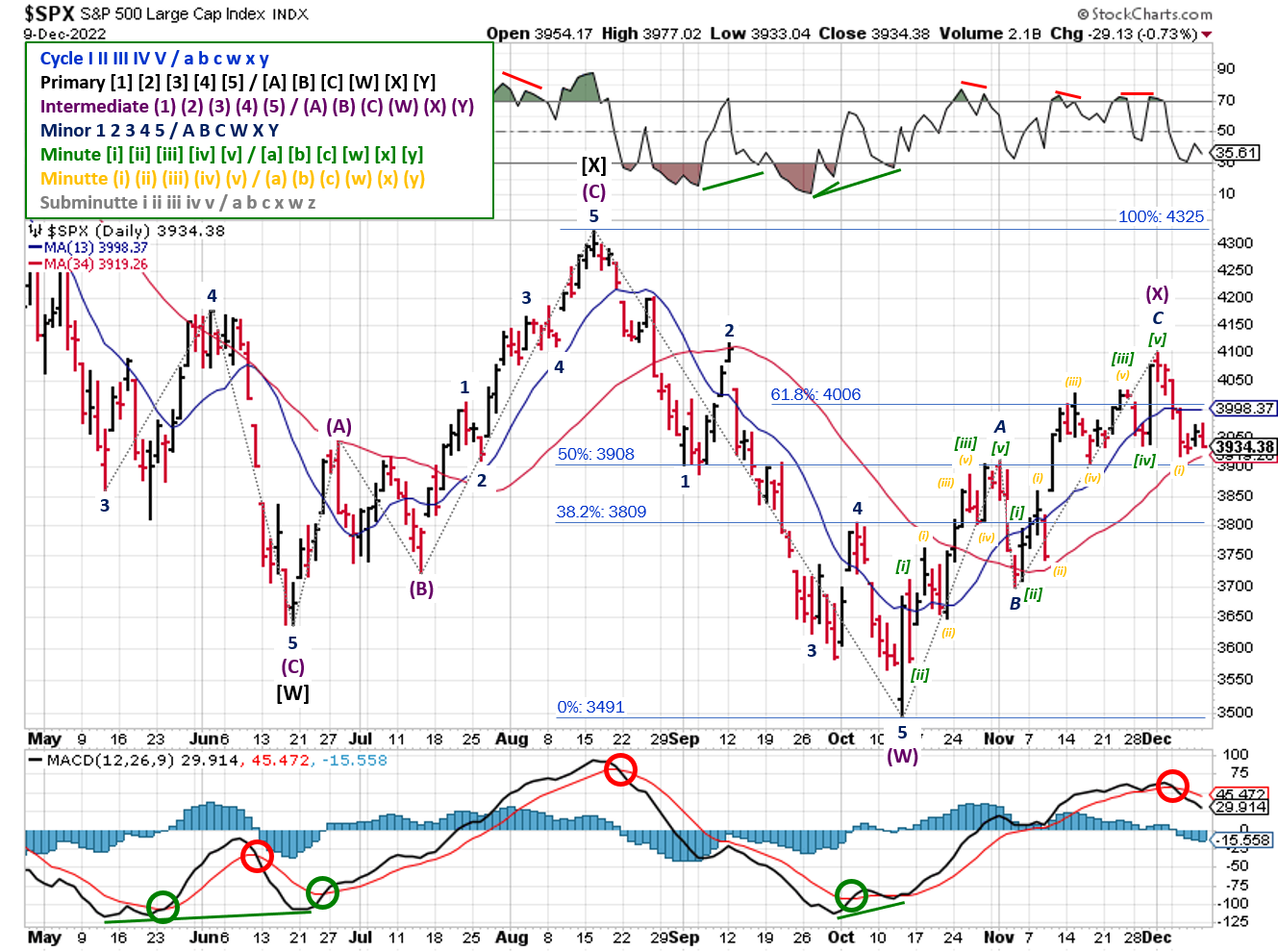Click the 3500 price axis label

click(x=1235, y=713)
